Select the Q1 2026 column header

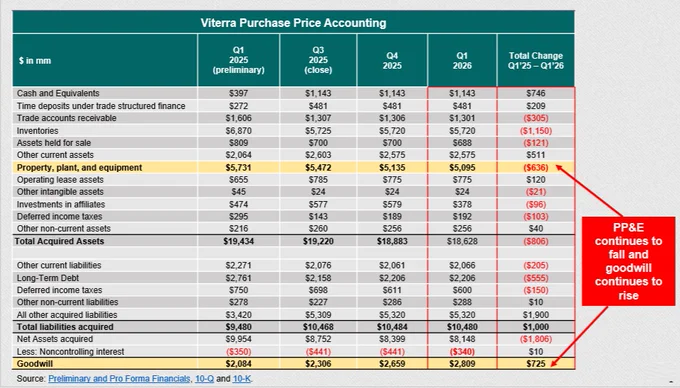[x=462, y=61]
